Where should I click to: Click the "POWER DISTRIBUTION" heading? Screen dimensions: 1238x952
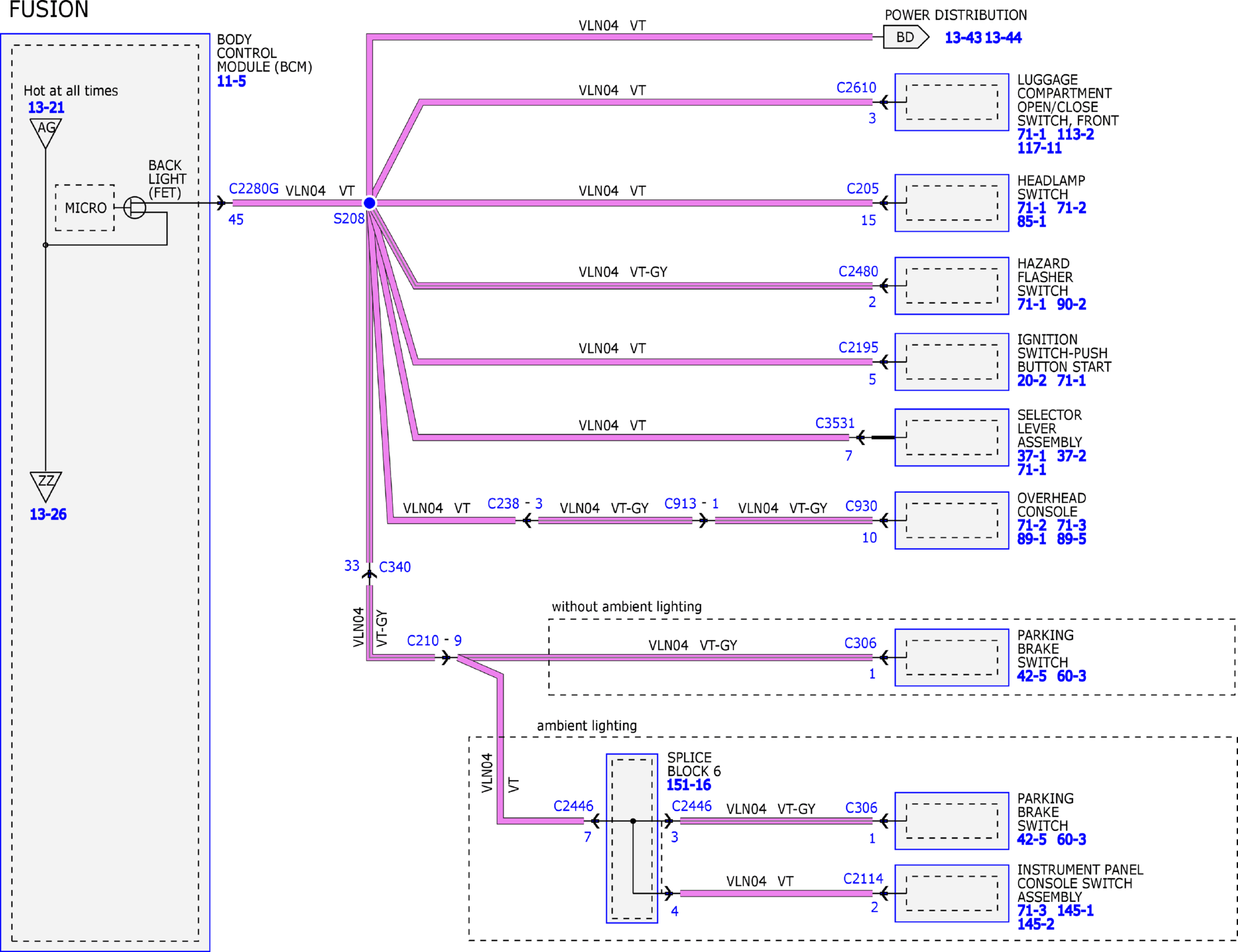(x=956, y=15)
